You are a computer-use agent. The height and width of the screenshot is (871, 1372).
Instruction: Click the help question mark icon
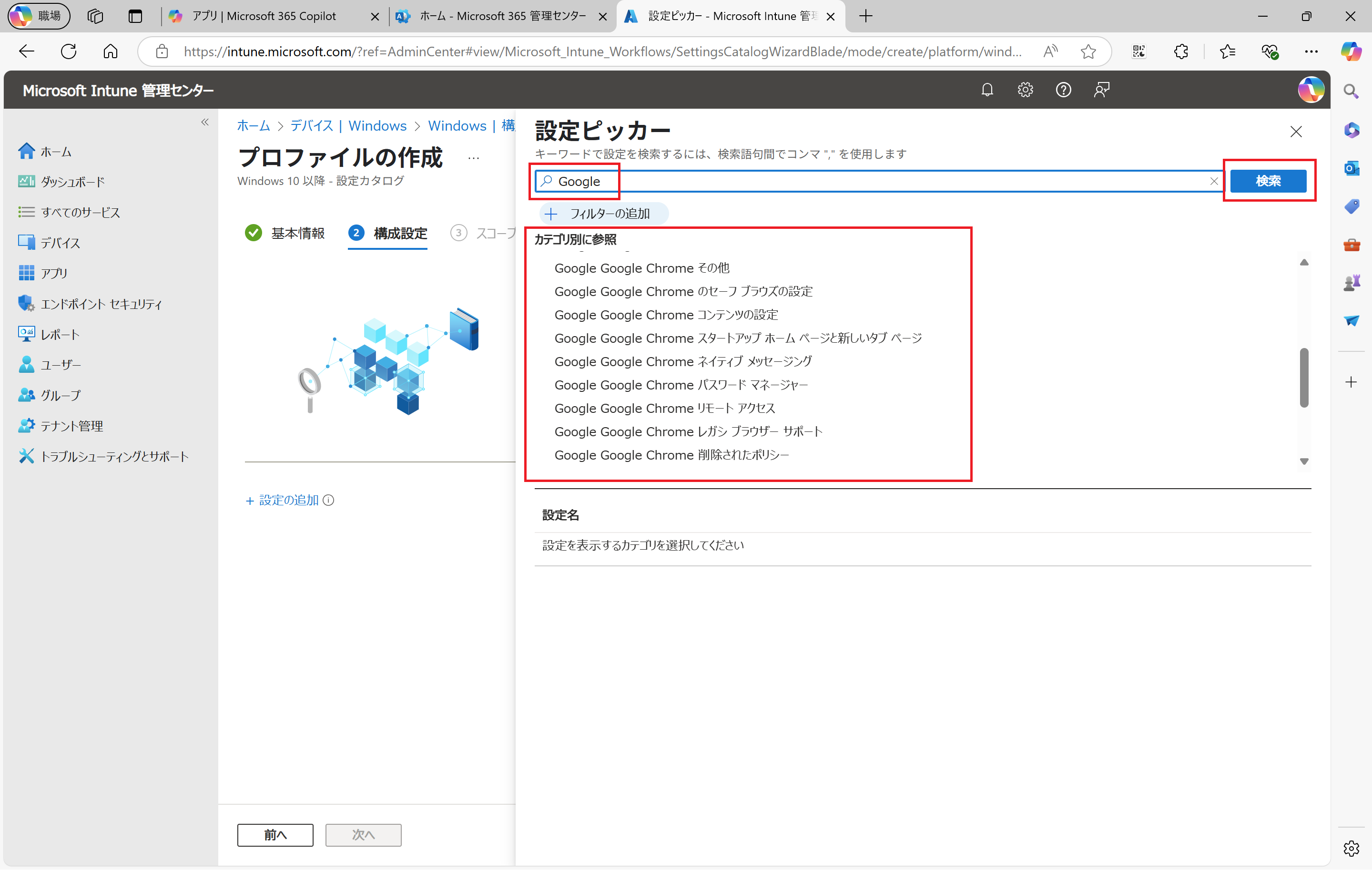coord(1063,90)
